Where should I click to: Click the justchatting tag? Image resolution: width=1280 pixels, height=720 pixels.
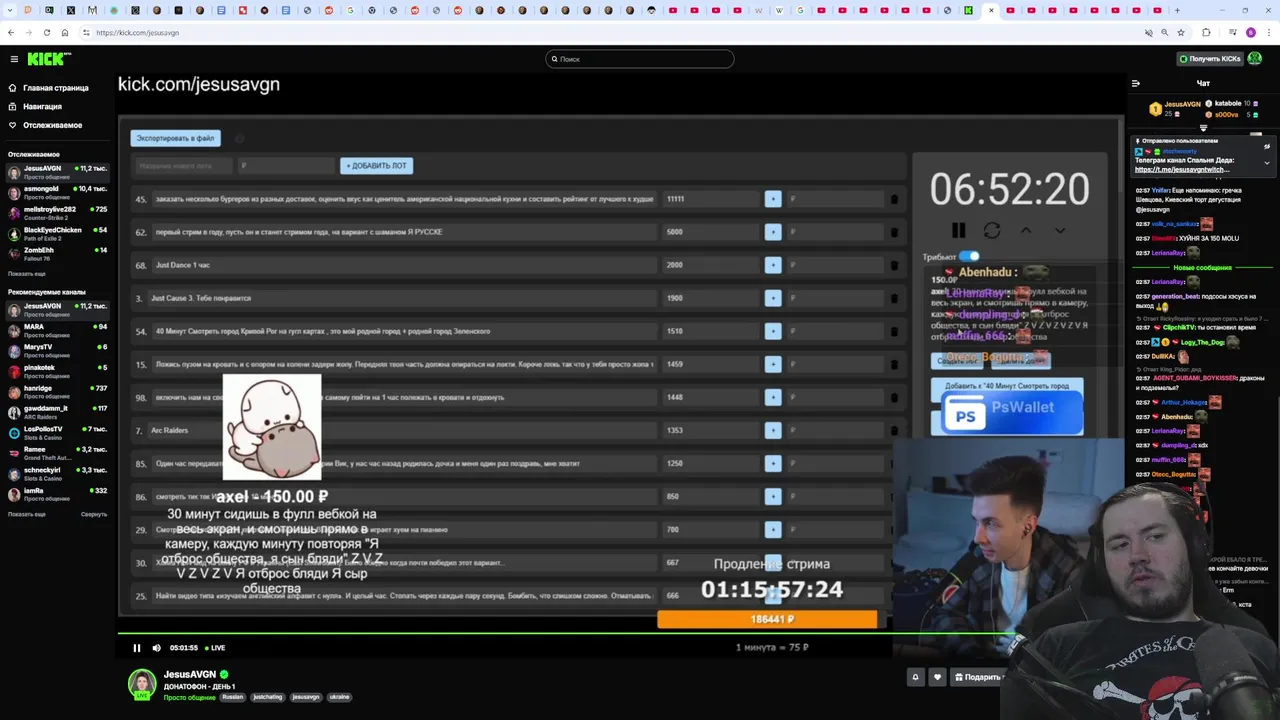point(268,697)
